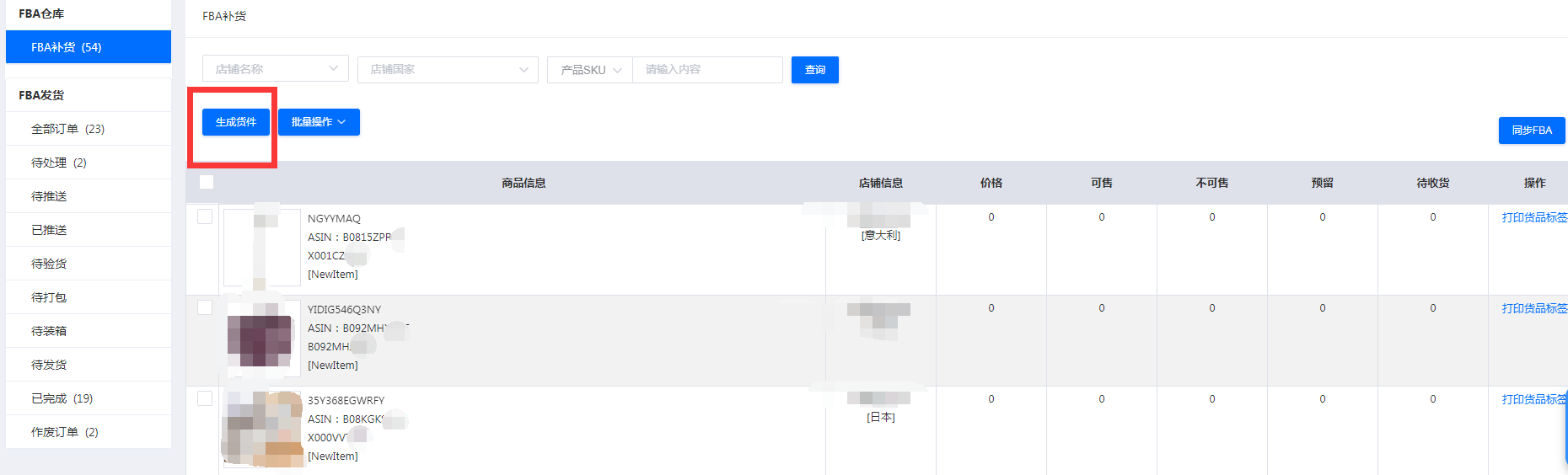Screen dimensions: 1568x475
Task: Check the NGYYMAQ product row checkbox
Action: pos(205,216)
